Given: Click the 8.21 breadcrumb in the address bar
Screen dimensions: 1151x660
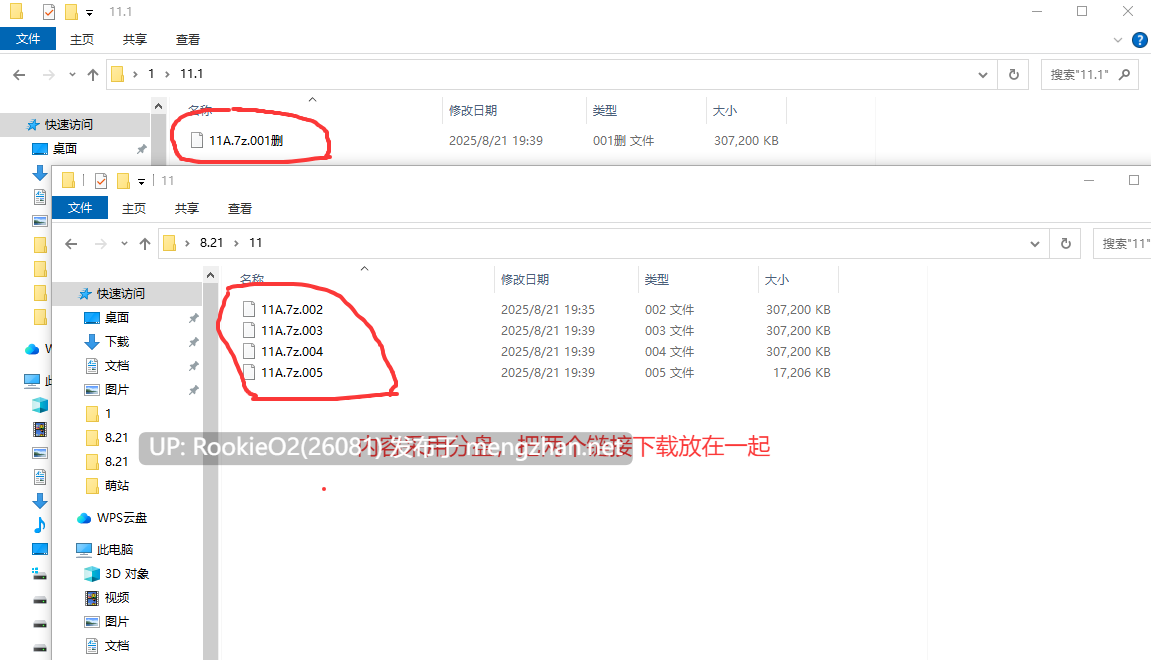Looking at the screenshot, I should pyautogui.click(x=211, y=243).
